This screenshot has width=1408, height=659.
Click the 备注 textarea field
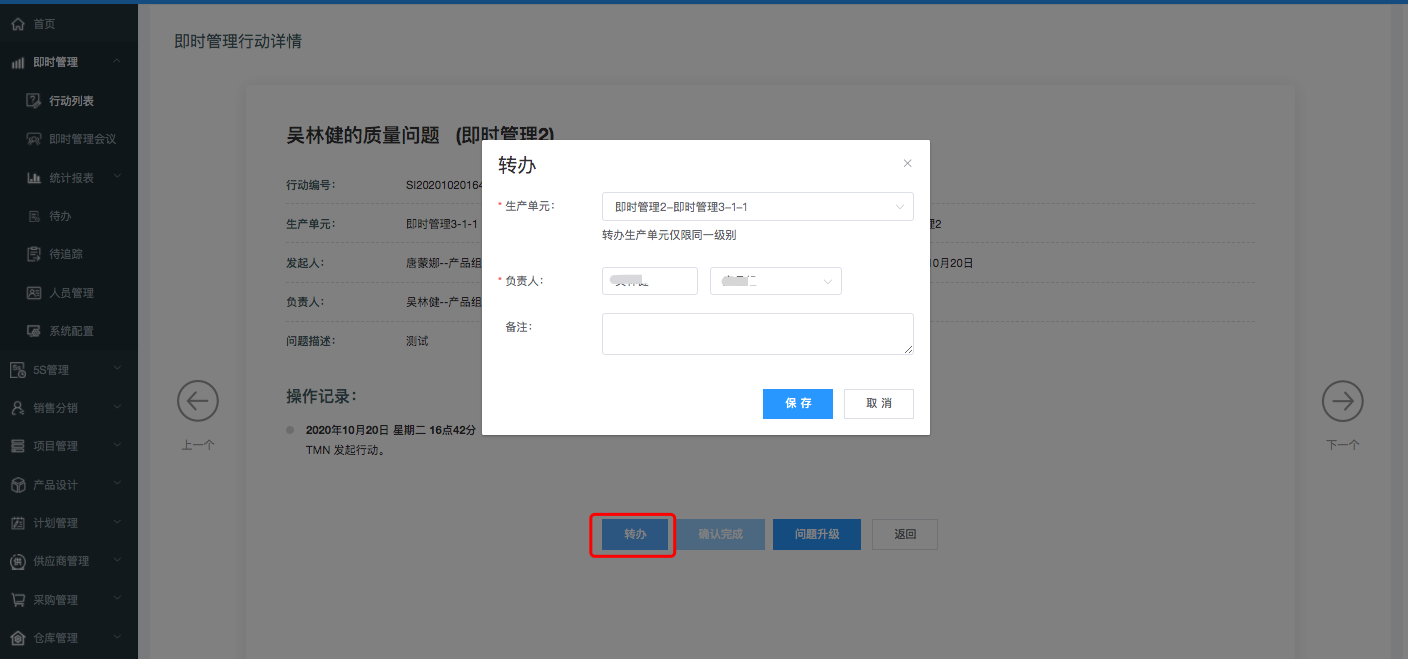click(757, 334)
